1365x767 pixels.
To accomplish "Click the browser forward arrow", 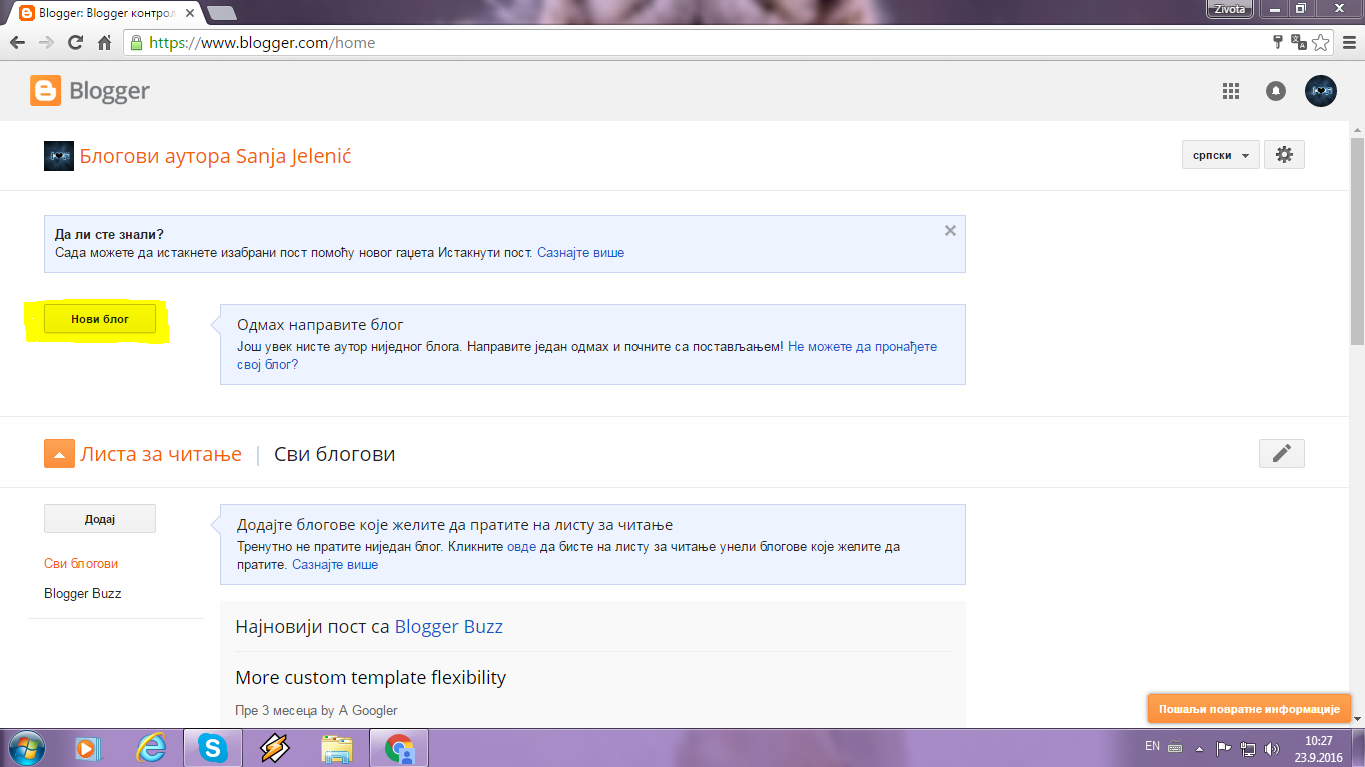I will pyautogui.click(x=46, y=43).
